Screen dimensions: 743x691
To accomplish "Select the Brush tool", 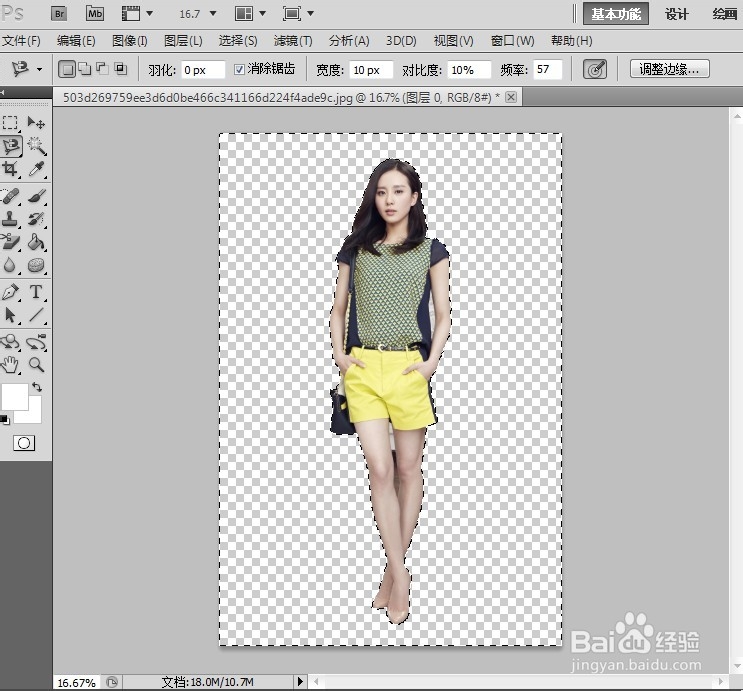I will tap(36, 196).
